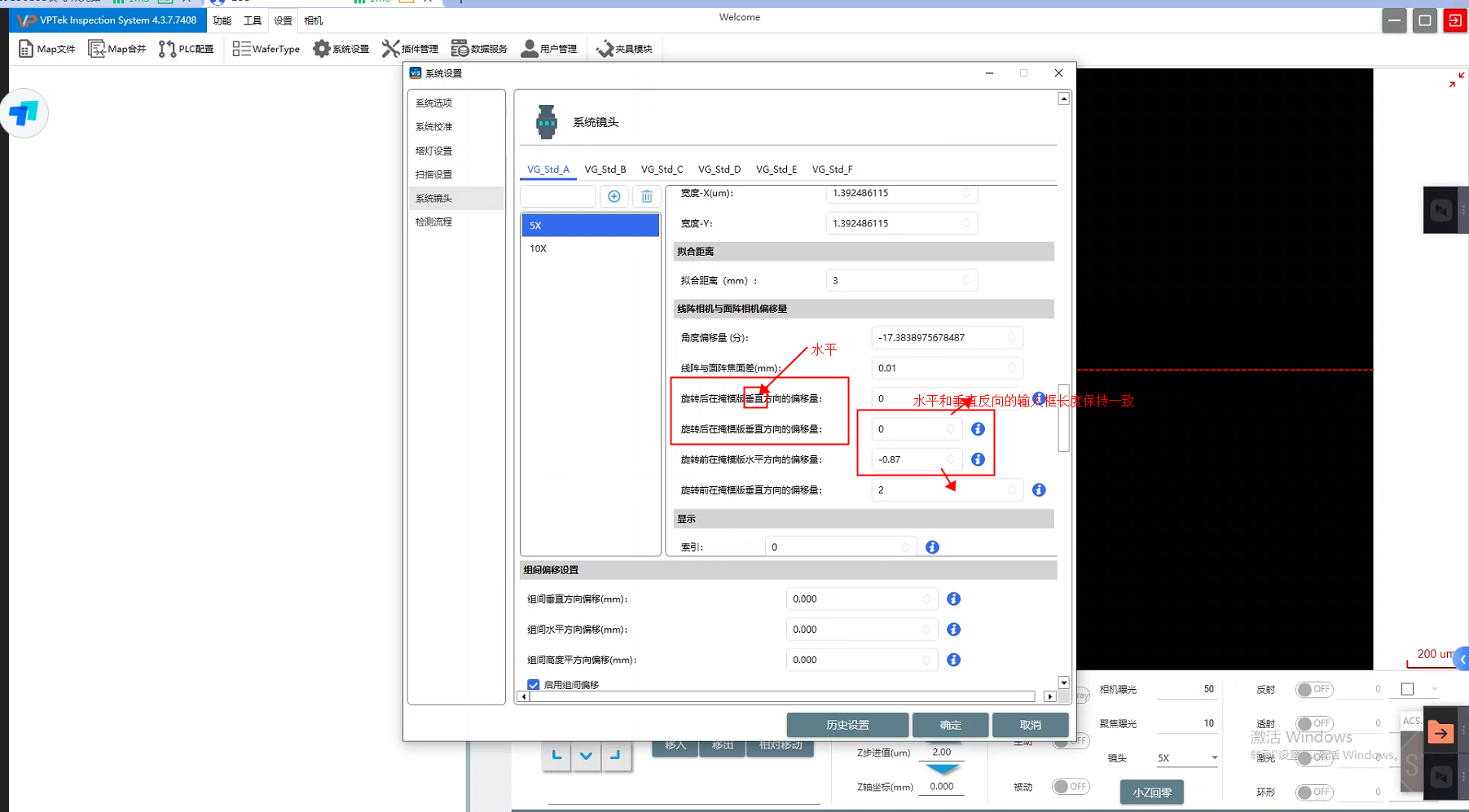
Task: Switch to VG_Std_B tab
Action: [x=605, y=169]
